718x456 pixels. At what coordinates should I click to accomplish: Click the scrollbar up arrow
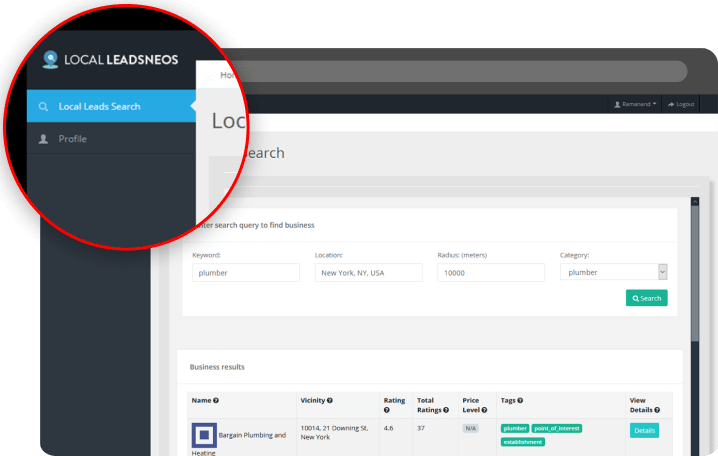(x=695, y=201)
